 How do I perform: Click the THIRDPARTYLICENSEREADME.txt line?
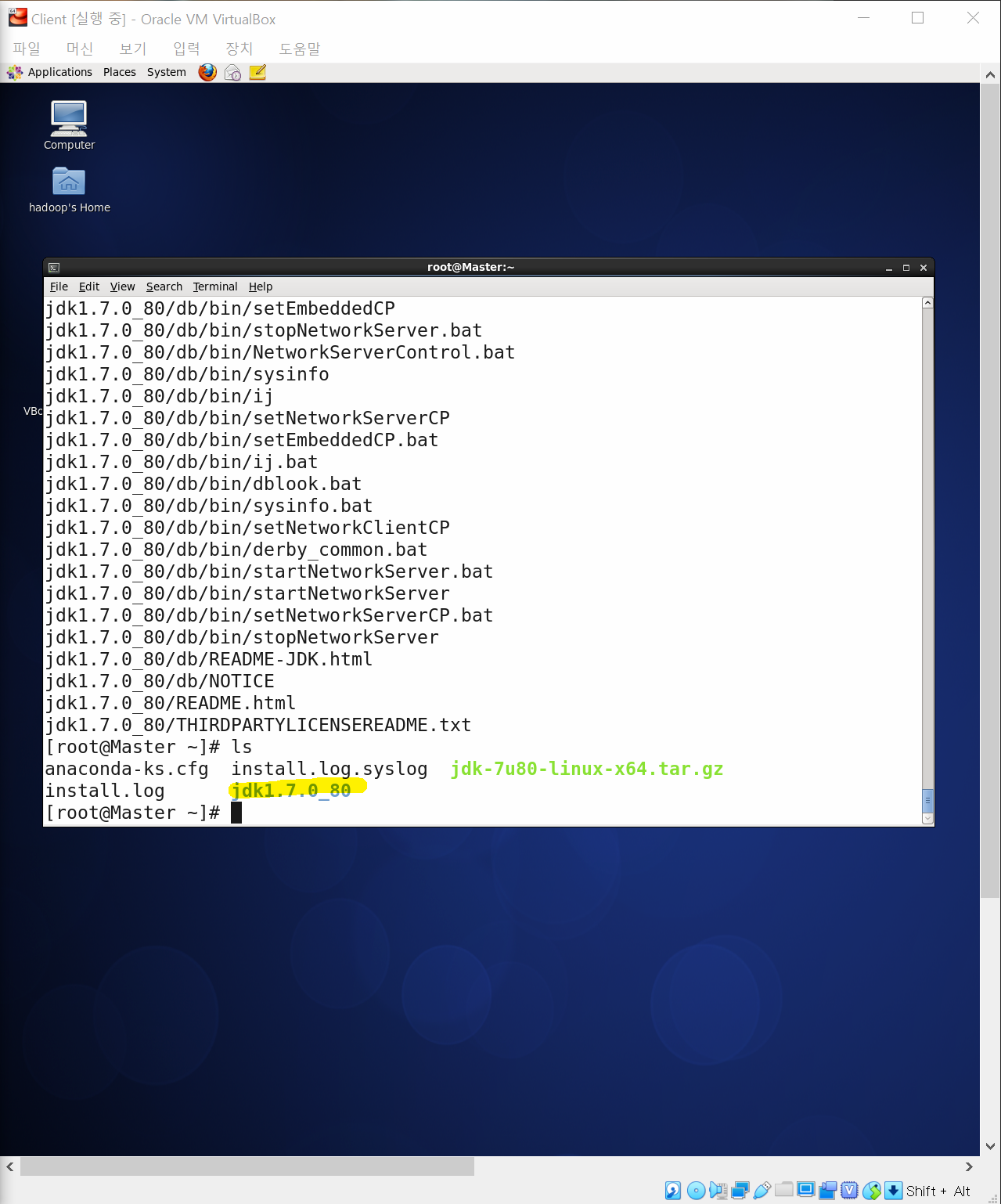pos(258,725)
